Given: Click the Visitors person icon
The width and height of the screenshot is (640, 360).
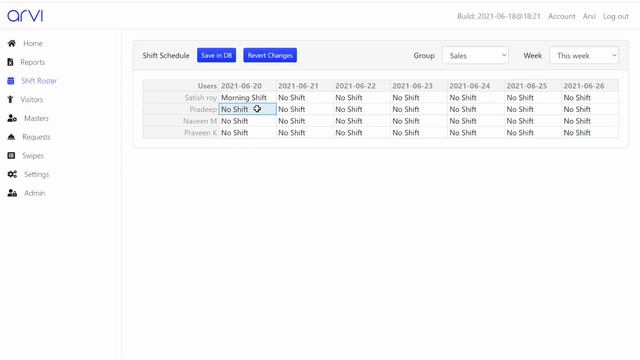Looking at the screenshot, I should tap(11, 100).
